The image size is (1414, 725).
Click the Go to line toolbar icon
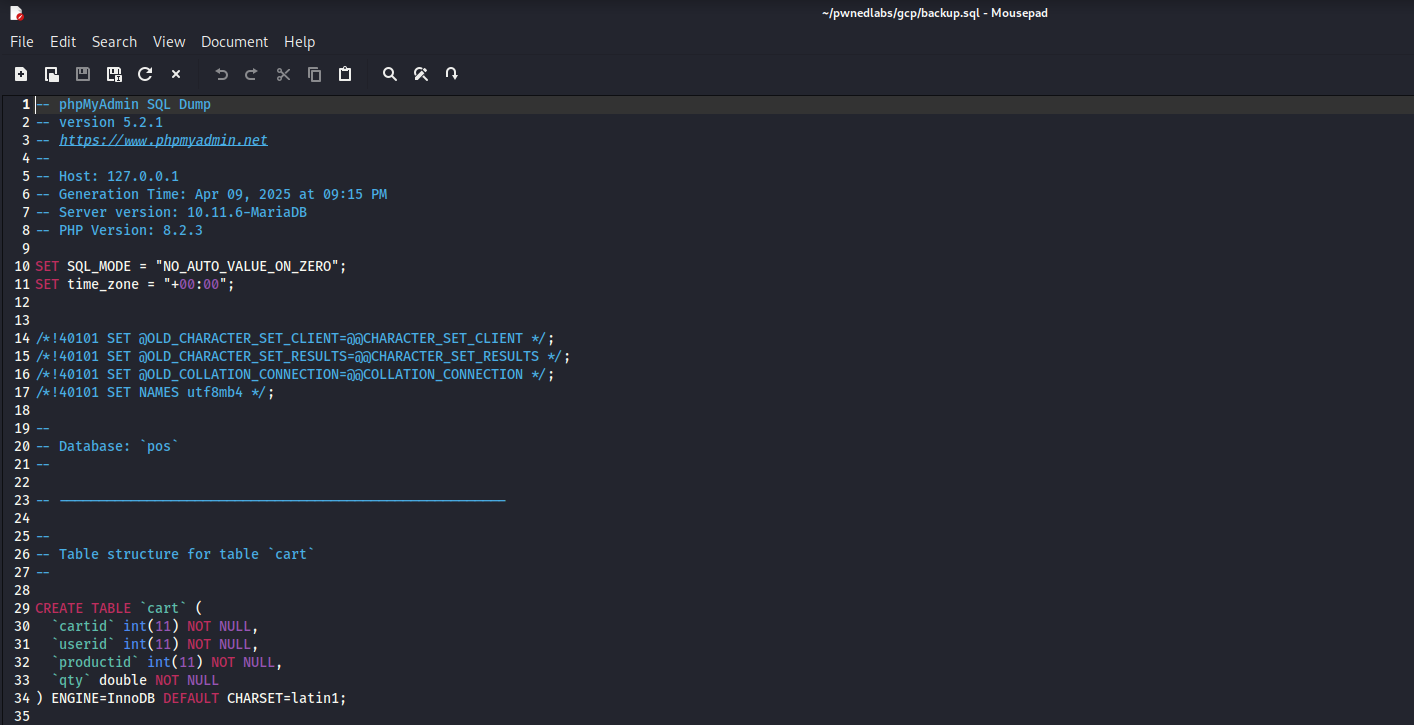coord(452,74)
